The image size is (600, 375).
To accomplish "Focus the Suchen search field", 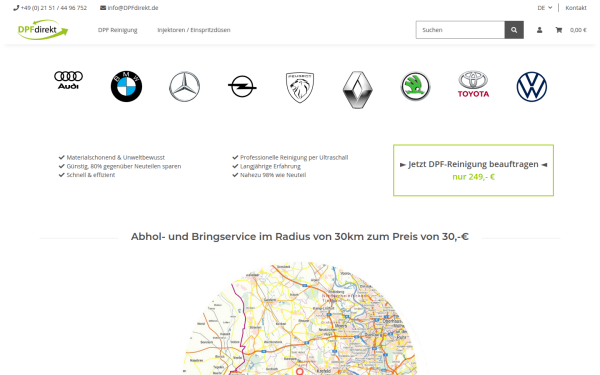I will (460, 30).
